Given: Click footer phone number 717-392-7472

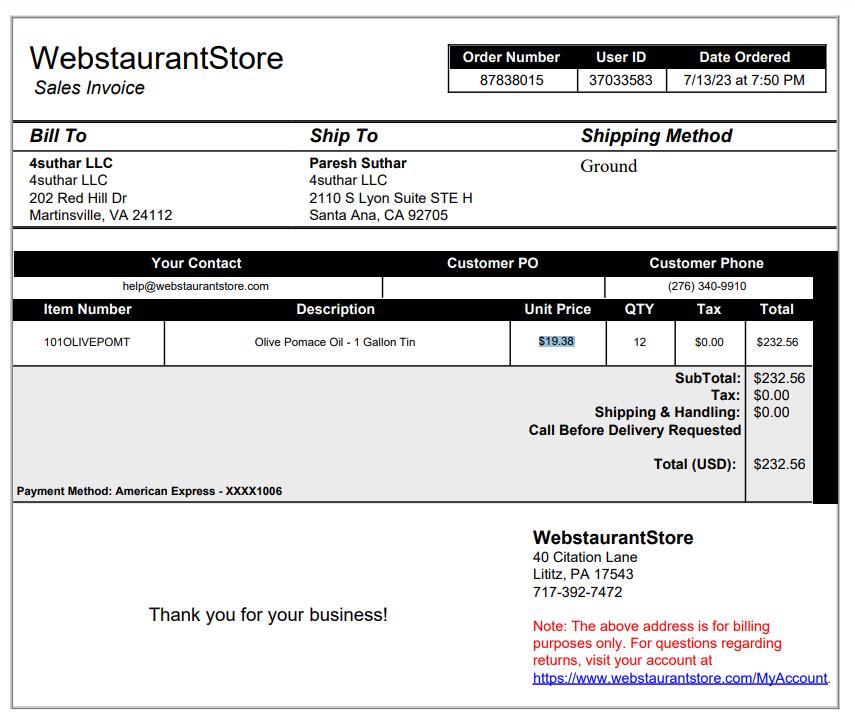Looking at the screenshot, I should point(577,592).
